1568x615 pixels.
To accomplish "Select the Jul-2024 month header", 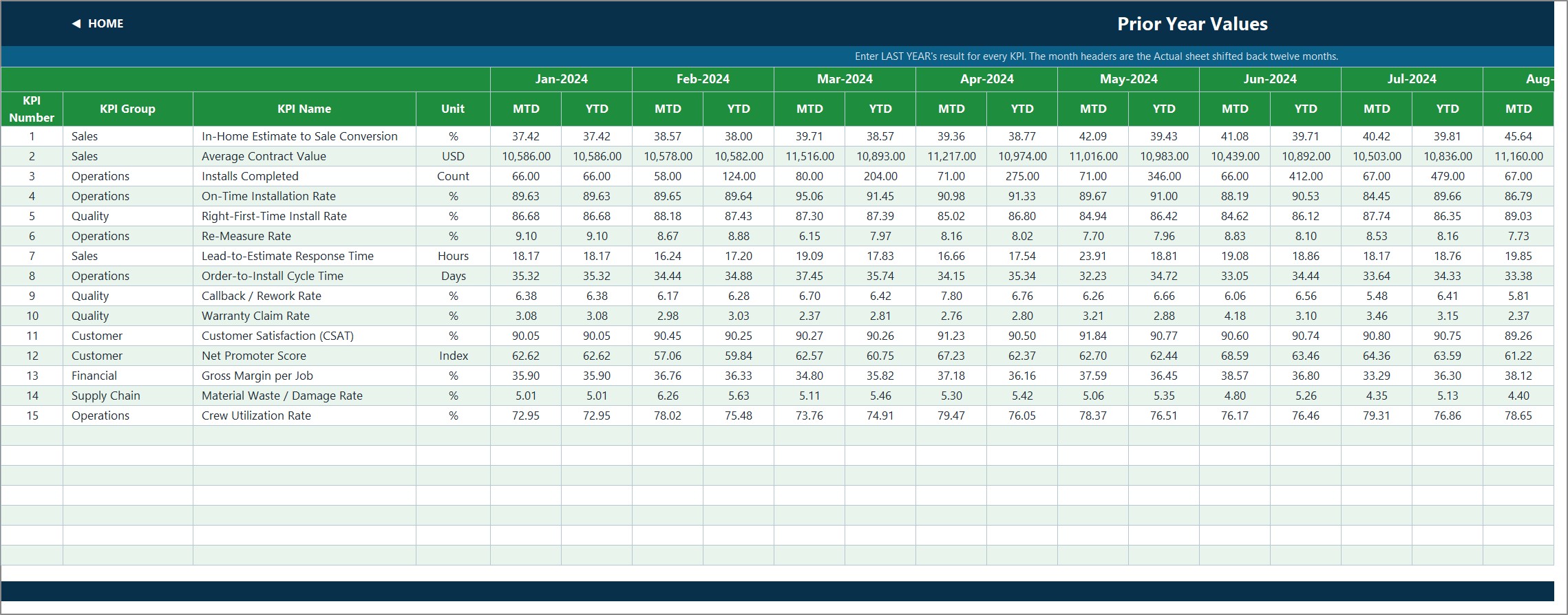I will [x=1412, y=79].
